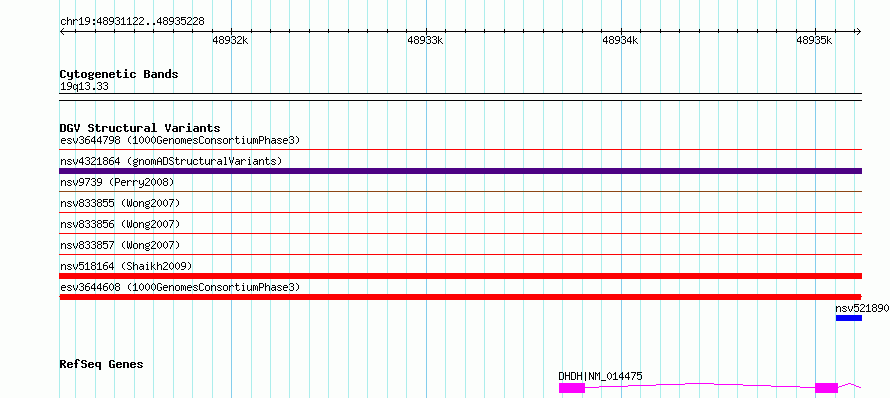Click the thick red bar for esv3644608
The width and height of the screenshot is (890, 398).
tap(460, 297)
